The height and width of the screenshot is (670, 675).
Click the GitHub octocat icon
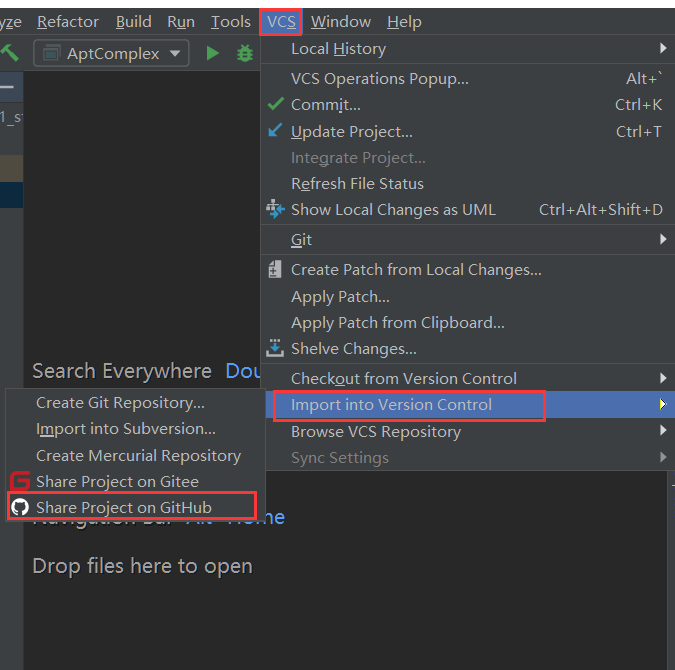[20, 507]
